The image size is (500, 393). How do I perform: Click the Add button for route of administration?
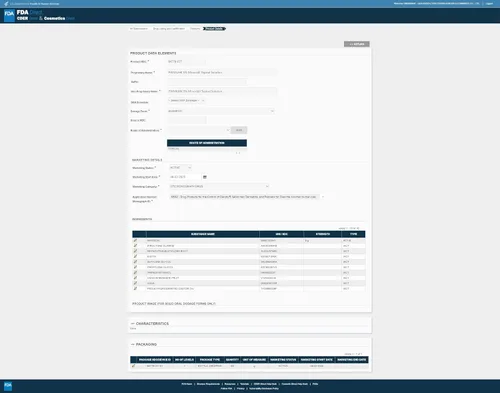[x=239, y=130]
